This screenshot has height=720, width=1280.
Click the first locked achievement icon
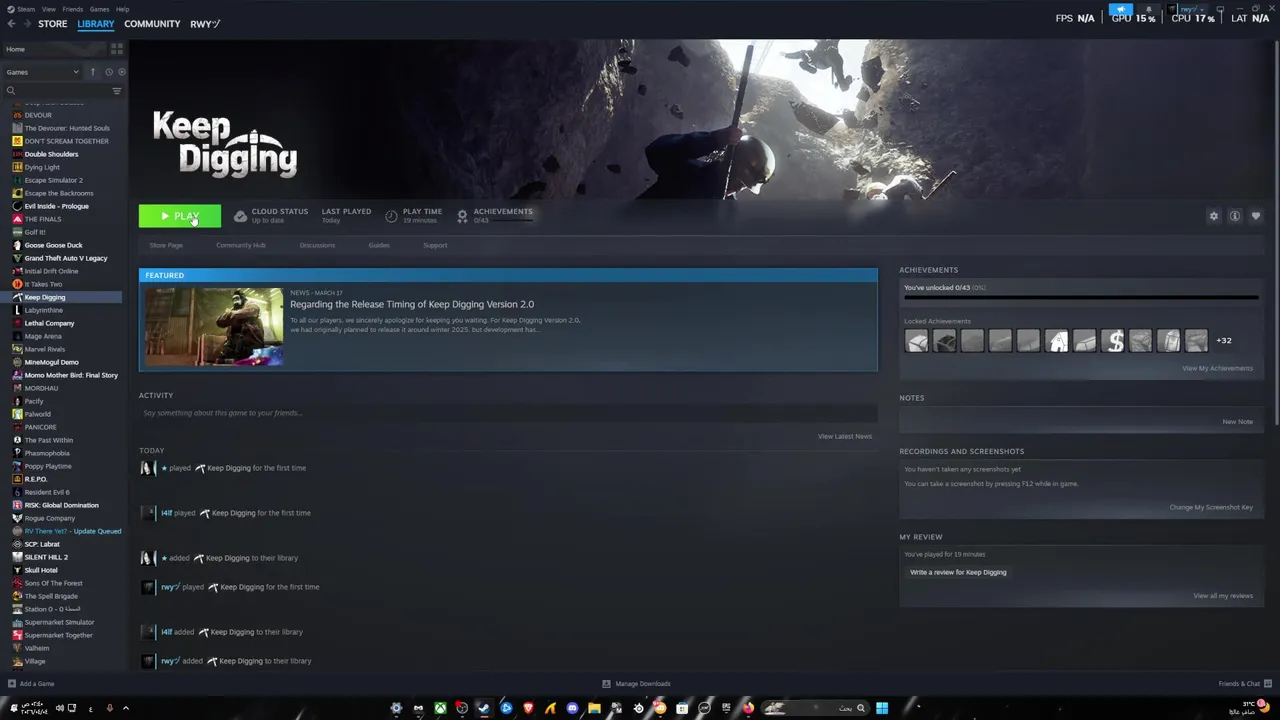pos(916,341)
